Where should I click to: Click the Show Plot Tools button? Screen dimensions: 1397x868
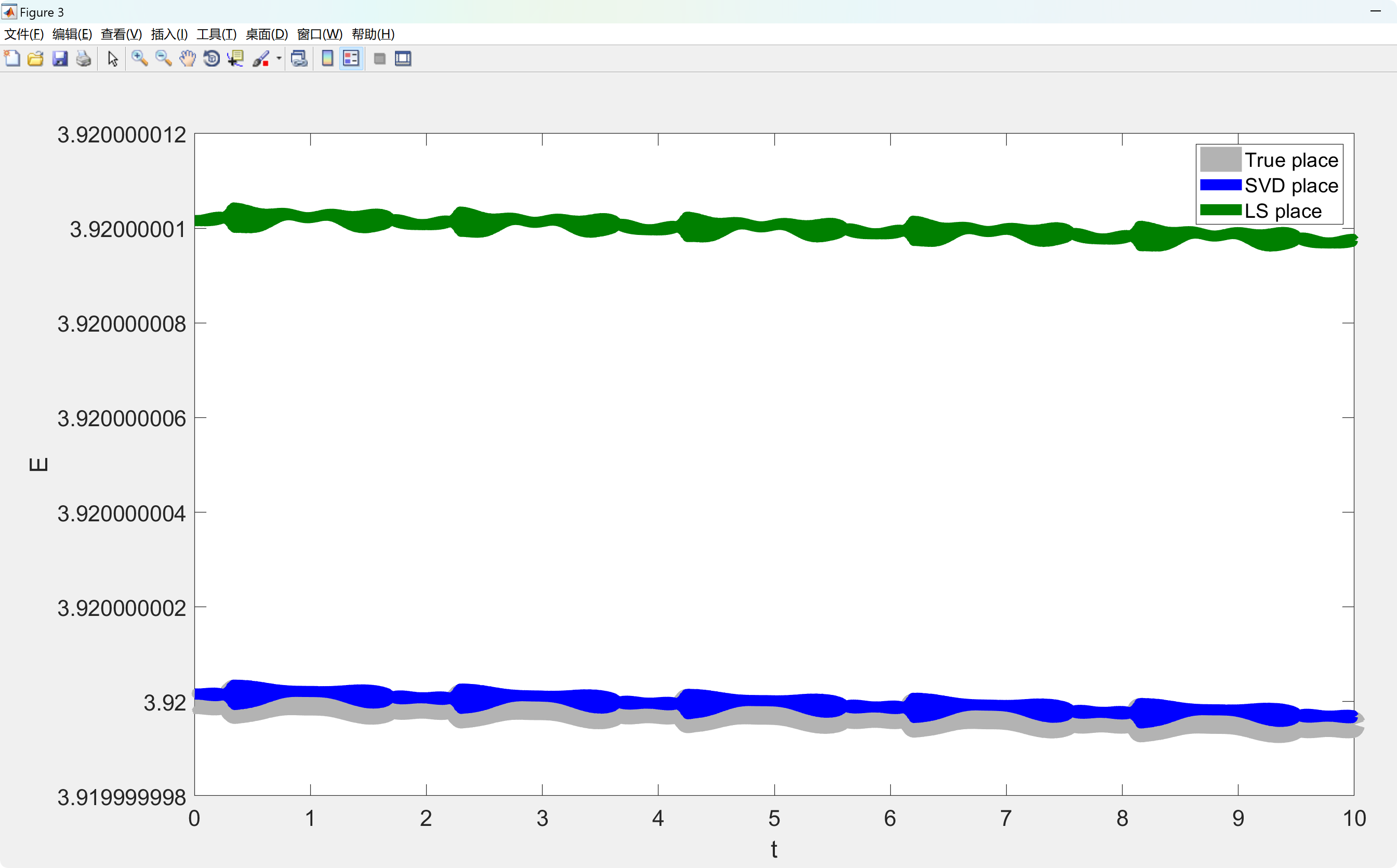[403, 59]
